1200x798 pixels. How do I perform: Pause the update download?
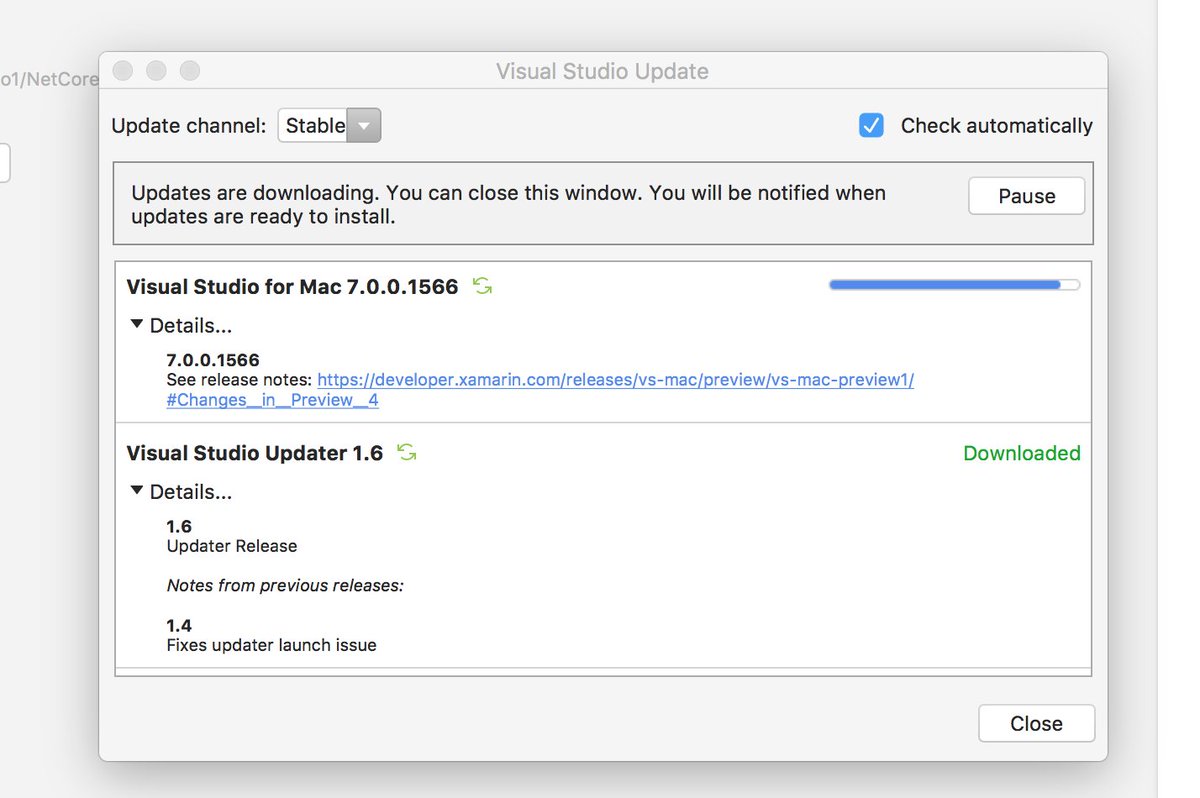(1027, 196)
